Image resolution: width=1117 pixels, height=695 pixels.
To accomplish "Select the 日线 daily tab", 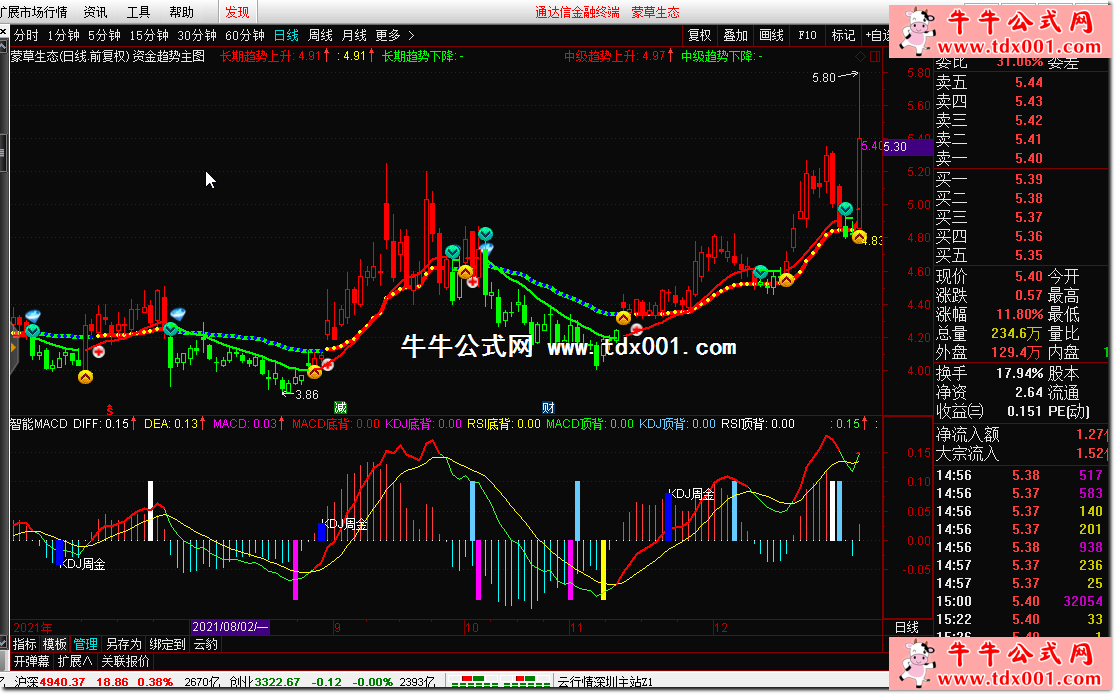I will point(286,35).
